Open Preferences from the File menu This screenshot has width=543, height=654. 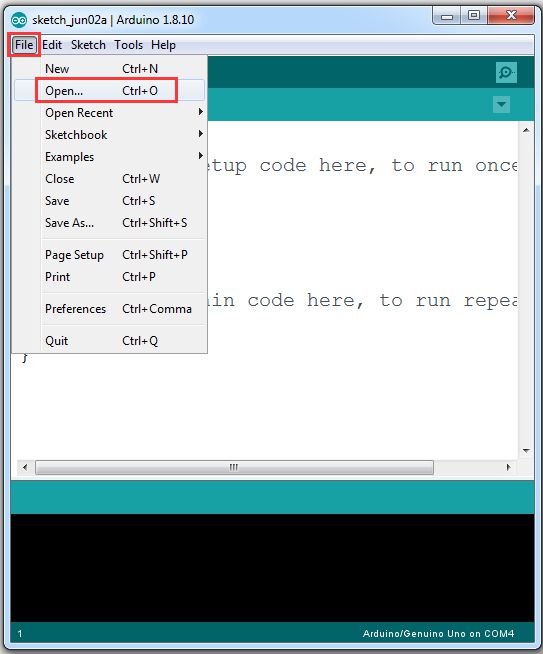coord(110,309)
